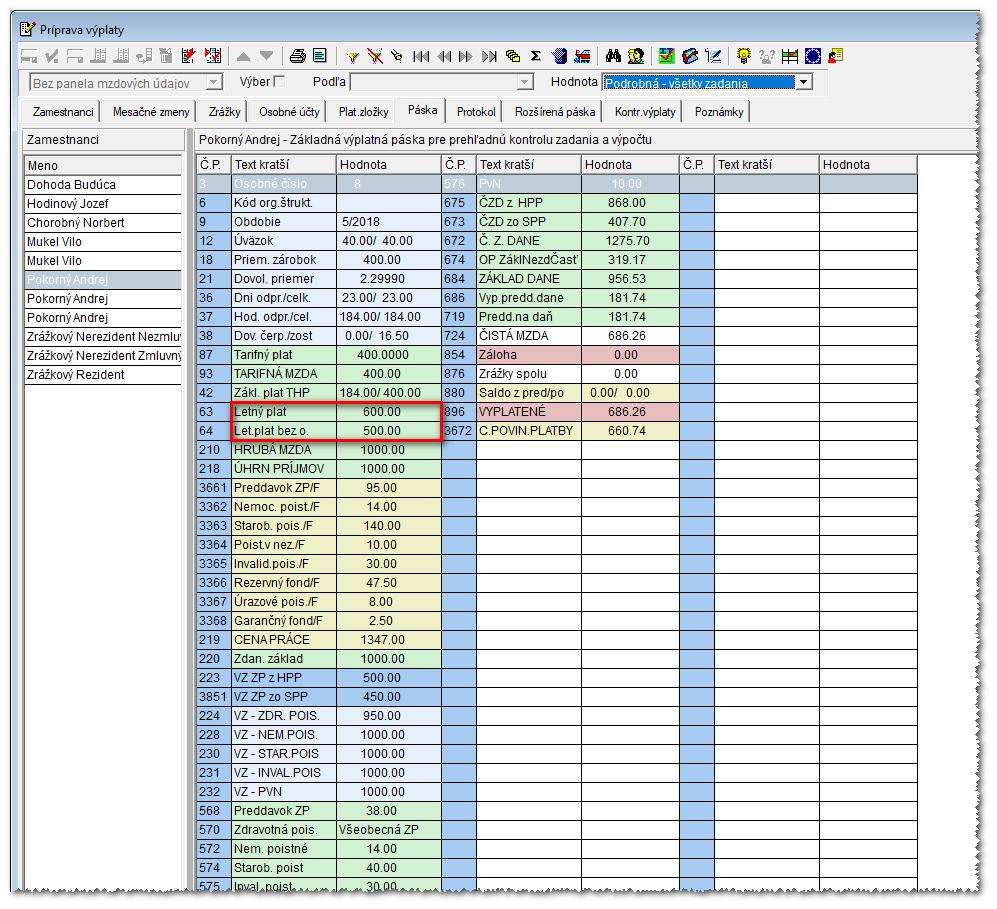This screenshot has width=997, height=909.
Task: Open the Rozšírená páska tab
Action: [554, 112]
